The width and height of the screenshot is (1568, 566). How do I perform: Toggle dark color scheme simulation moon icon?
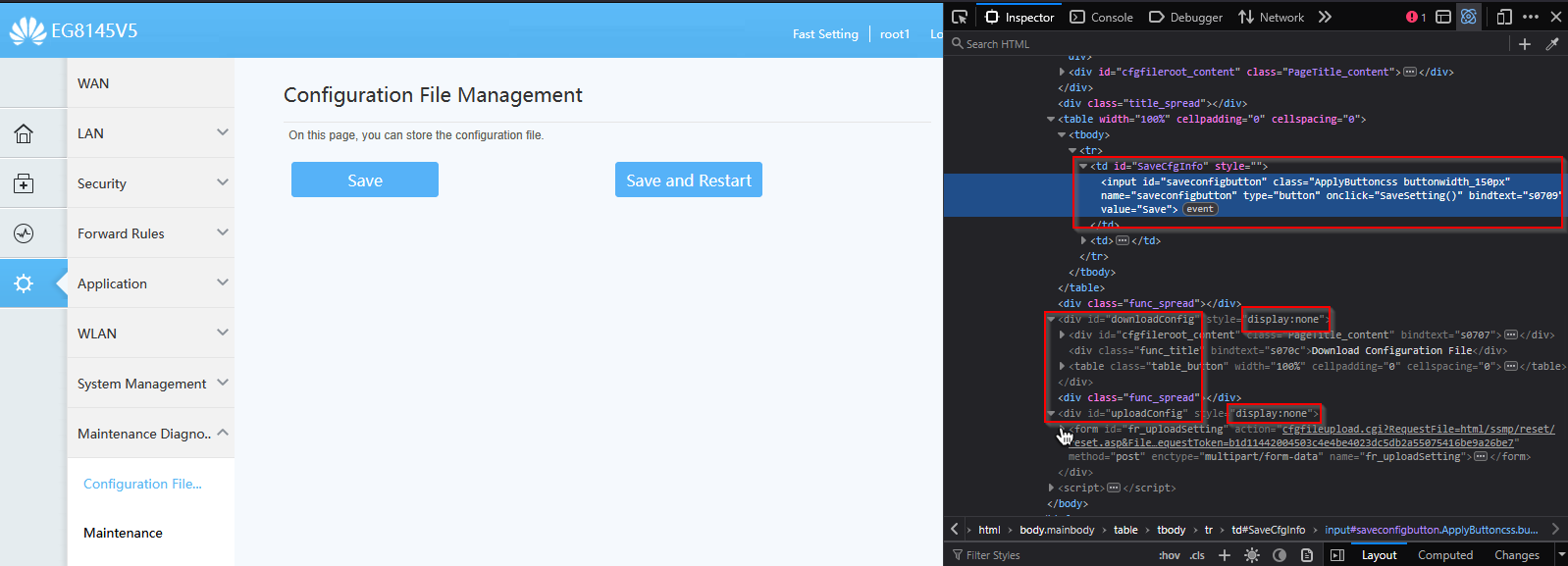coord(1280,555)
